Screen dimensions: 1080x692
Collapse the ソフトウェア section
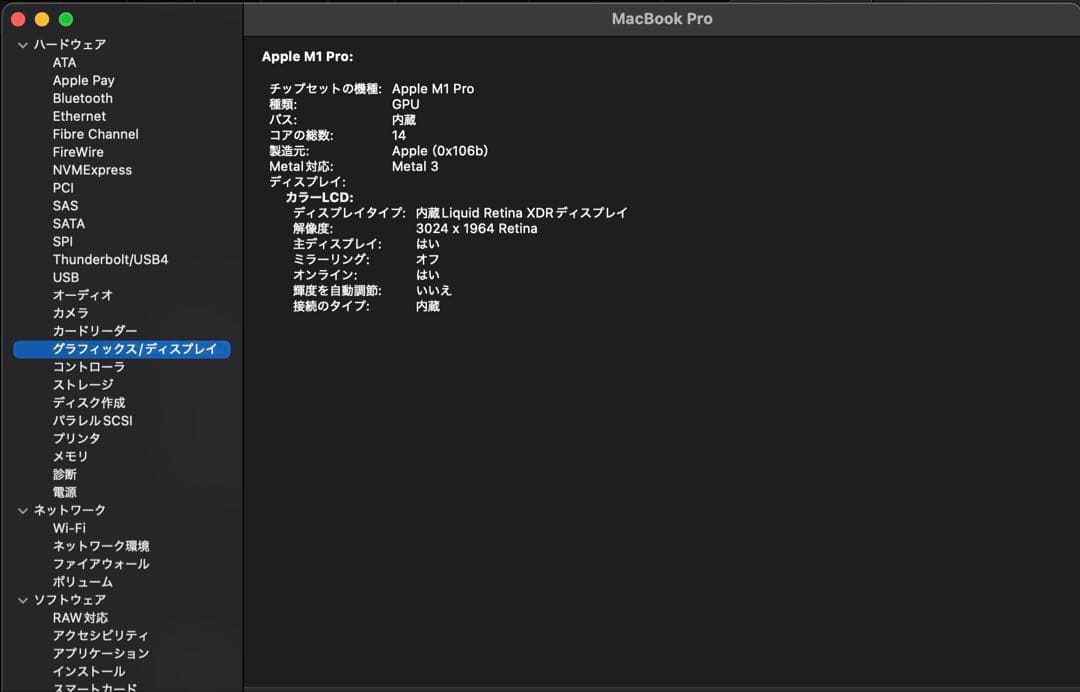(x=22, y=599)
